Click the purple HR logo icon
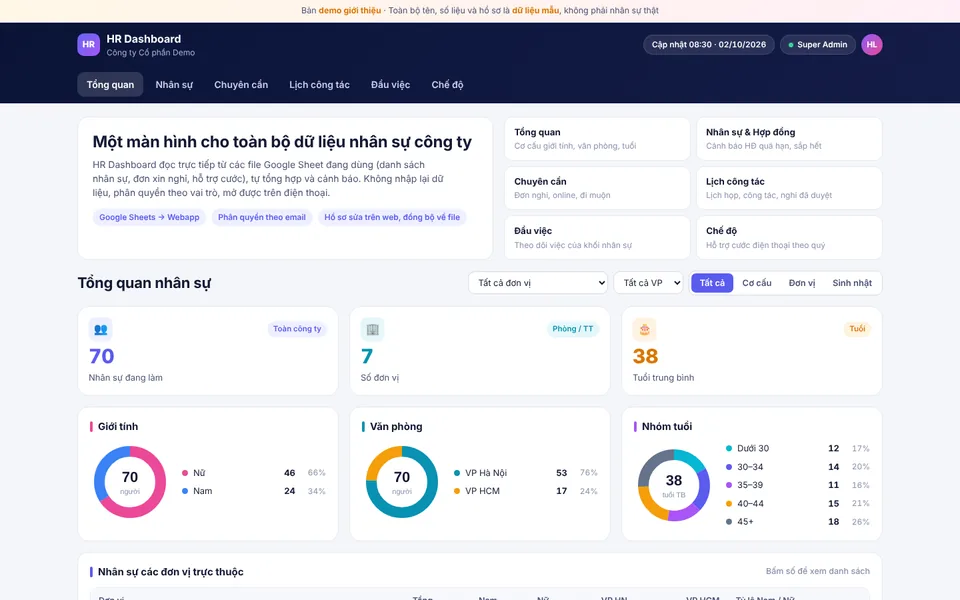The image size is (960, 600). 88,45
